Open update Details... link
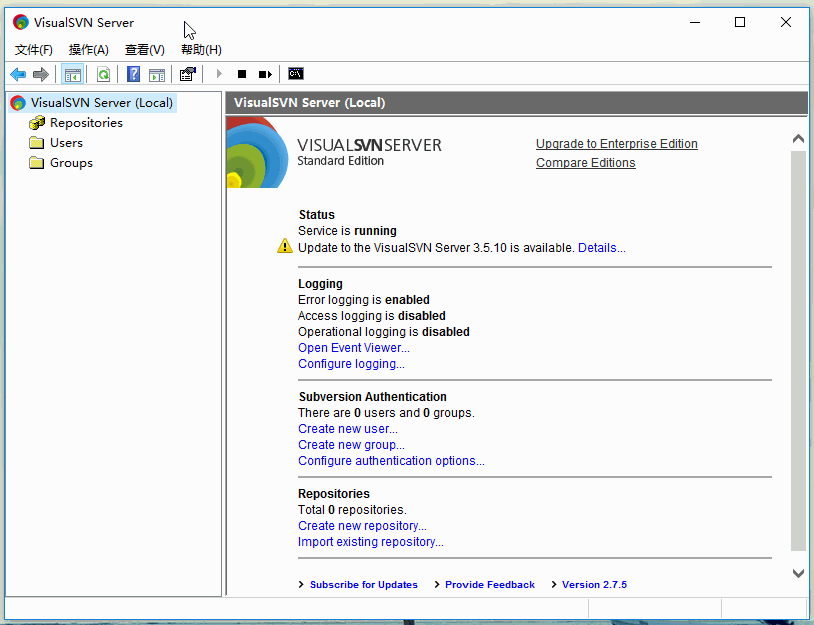The image size is (814, 625). [602, 248]
